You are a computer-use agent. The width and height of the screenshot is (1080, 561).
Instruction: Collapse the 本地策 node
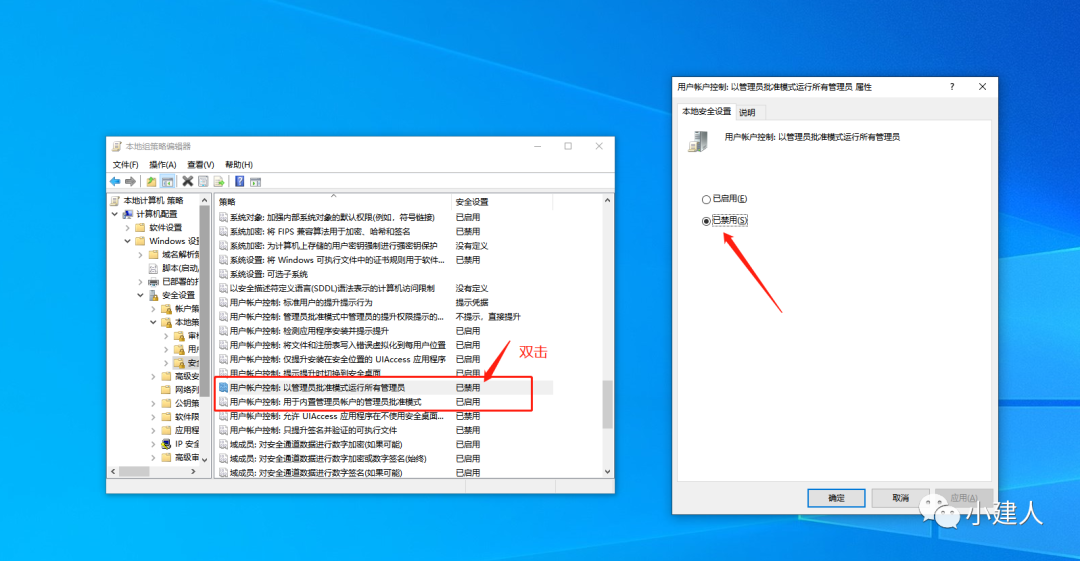(x=153, y=322)
